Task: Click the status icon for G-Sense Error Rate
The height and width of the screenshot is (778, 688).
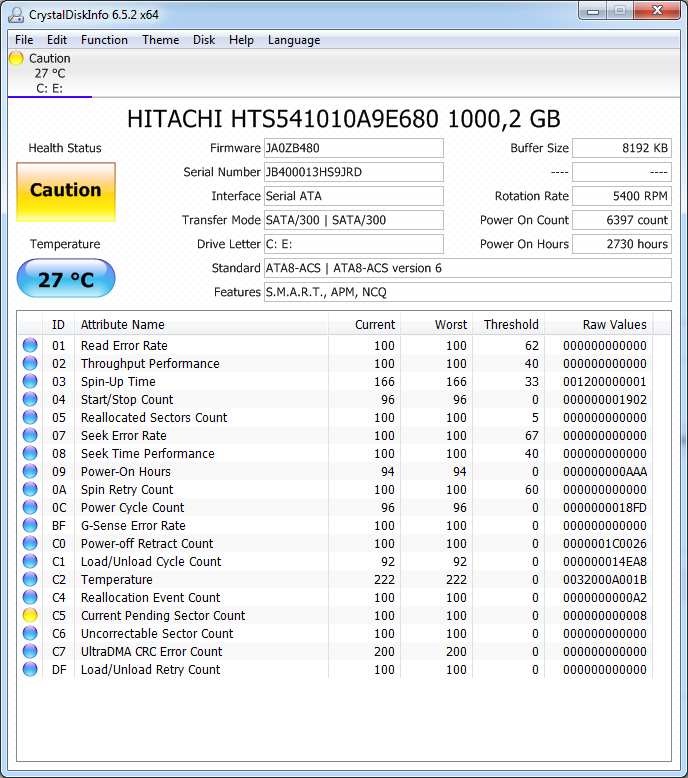Action: (x=30, y=525)
